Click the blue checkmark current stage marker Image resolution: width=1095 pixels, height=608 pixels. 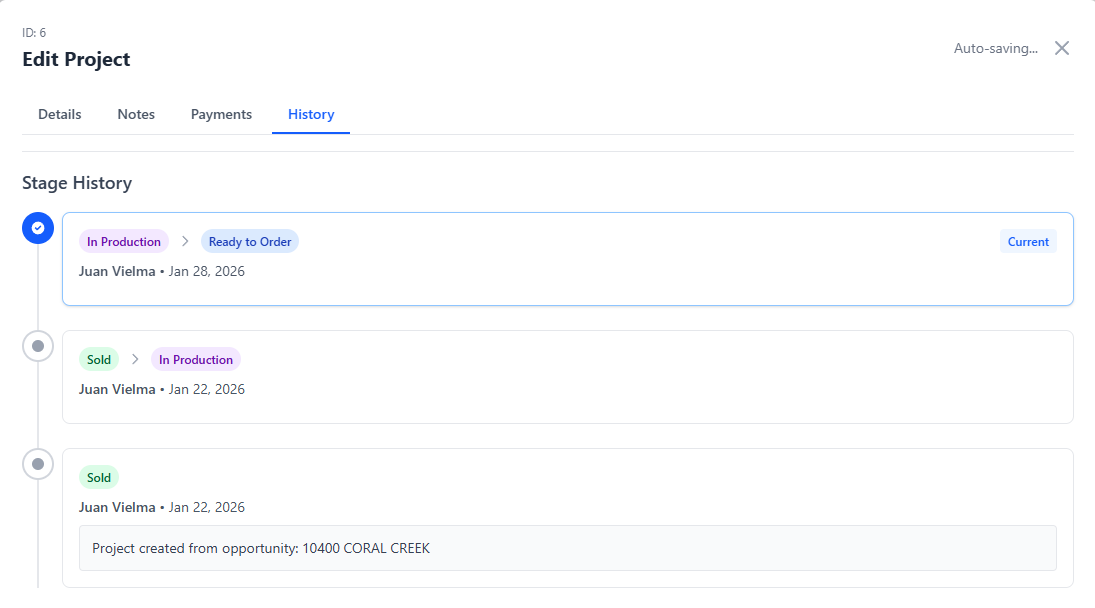coord(38,228)
